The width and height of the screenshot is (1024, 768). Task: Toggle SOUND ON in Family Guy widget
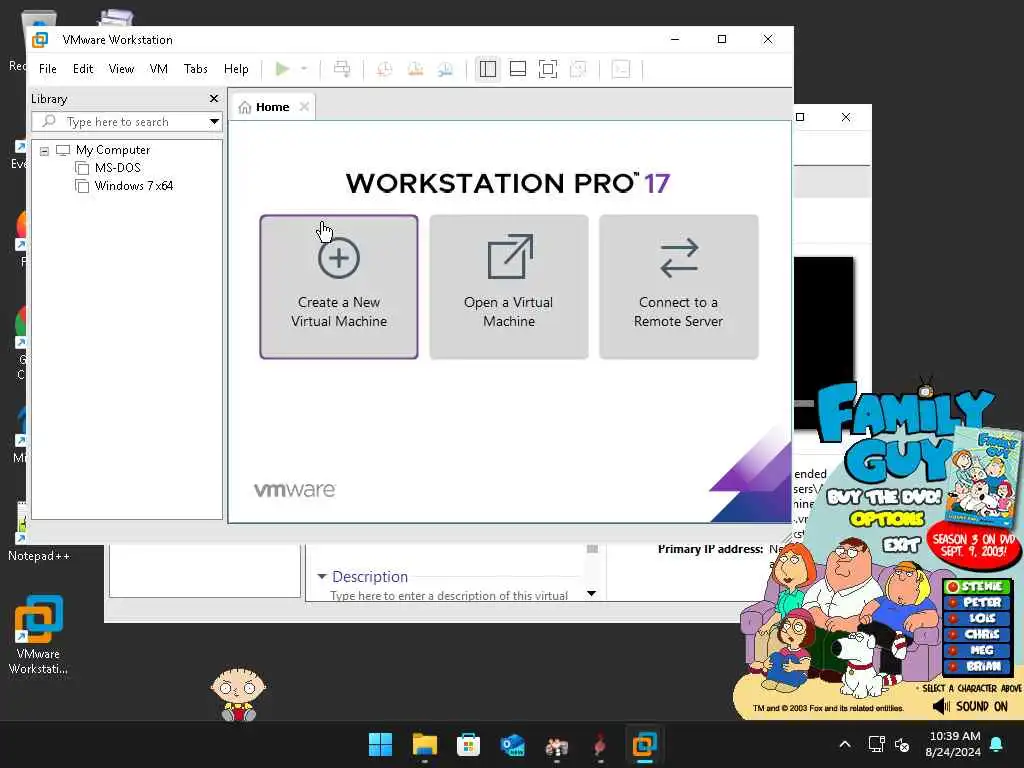pos(970,707)
